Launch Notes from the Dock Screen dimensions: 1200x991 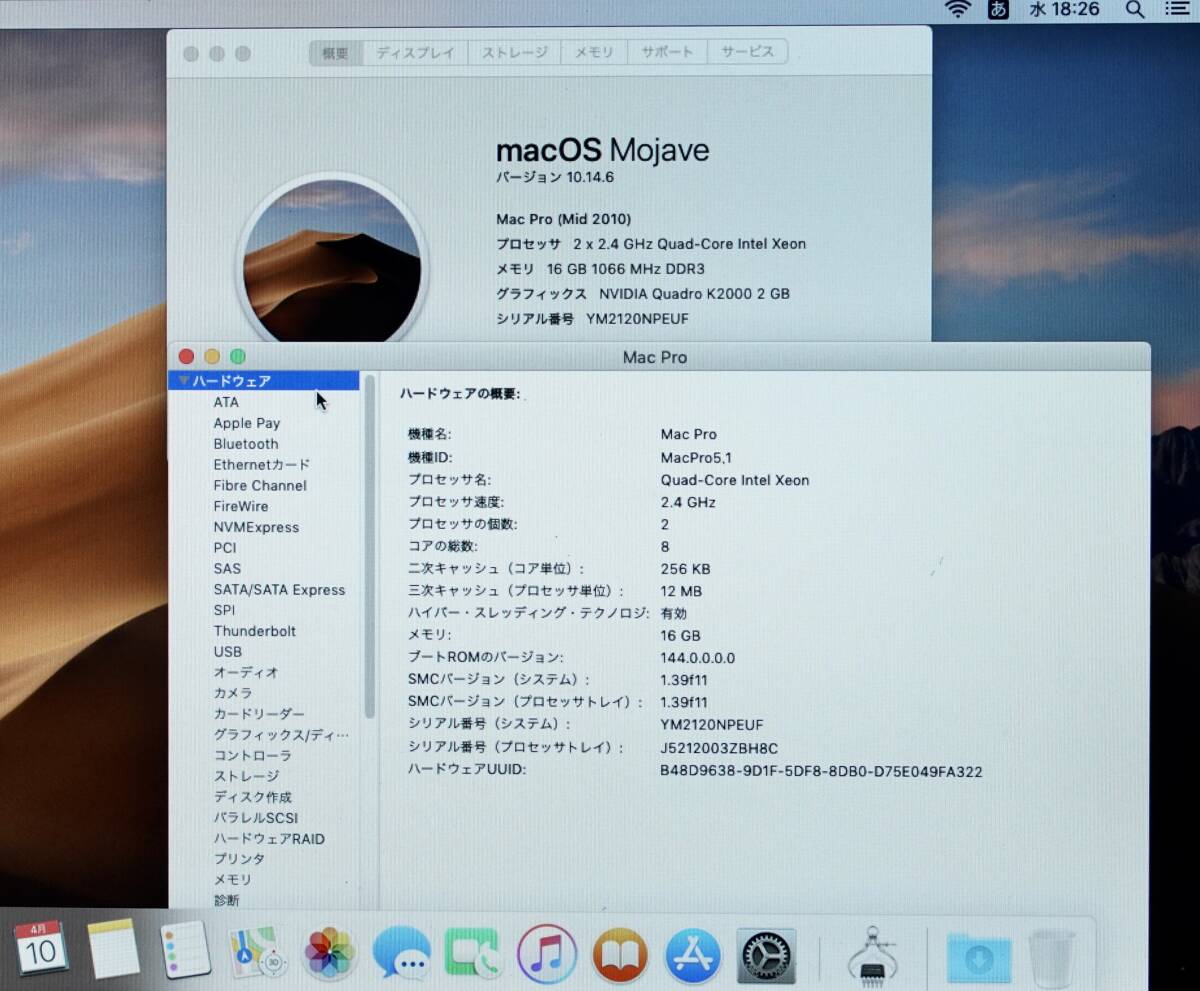pyautogui.click(x=114, y=950)
